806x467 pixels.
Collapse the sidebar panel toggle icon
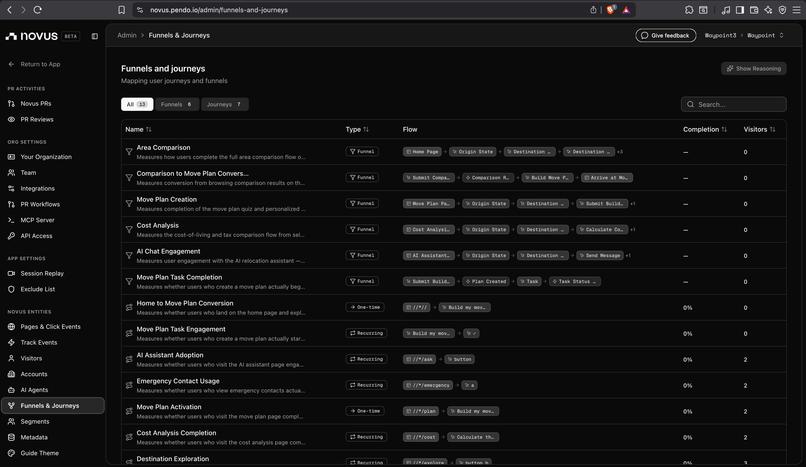tap(95, 36)
